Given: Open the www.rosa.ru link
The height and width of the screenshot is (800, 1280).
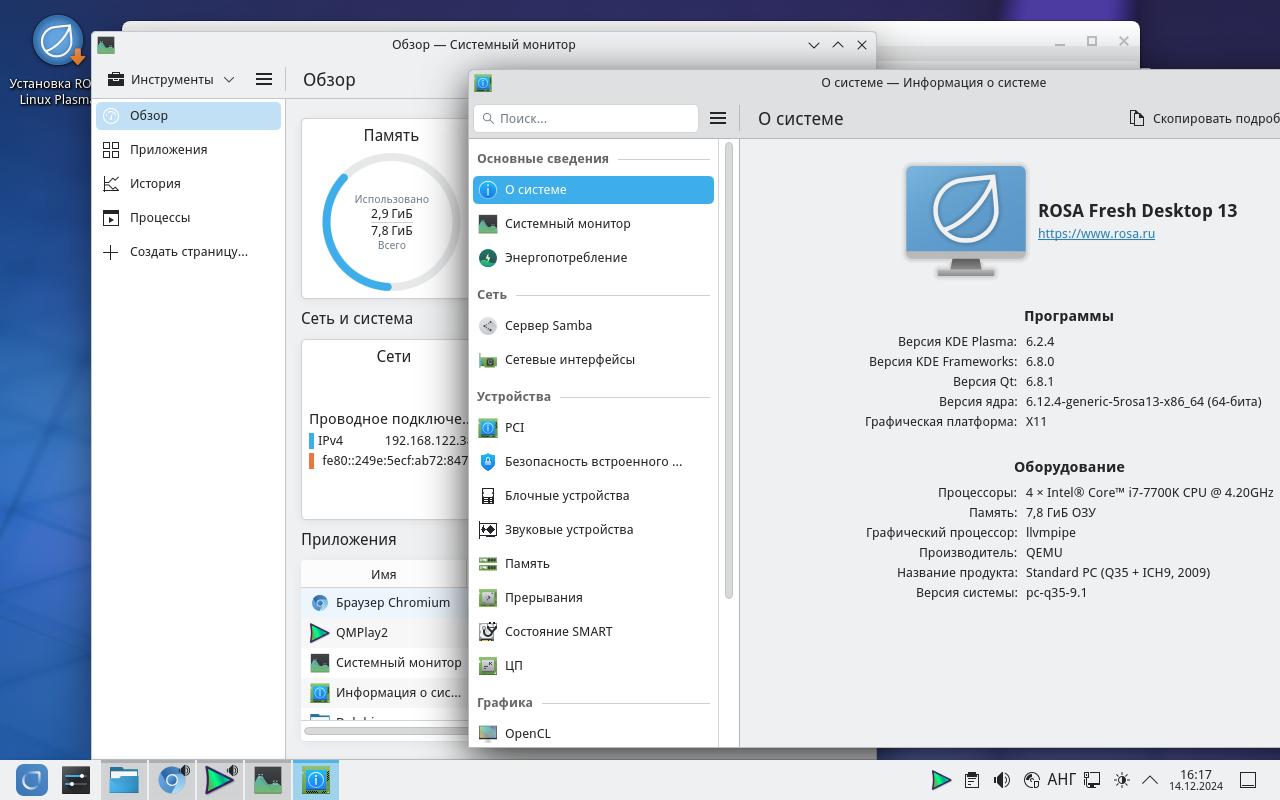Looking at the screenshot, I should (1096, 233).
